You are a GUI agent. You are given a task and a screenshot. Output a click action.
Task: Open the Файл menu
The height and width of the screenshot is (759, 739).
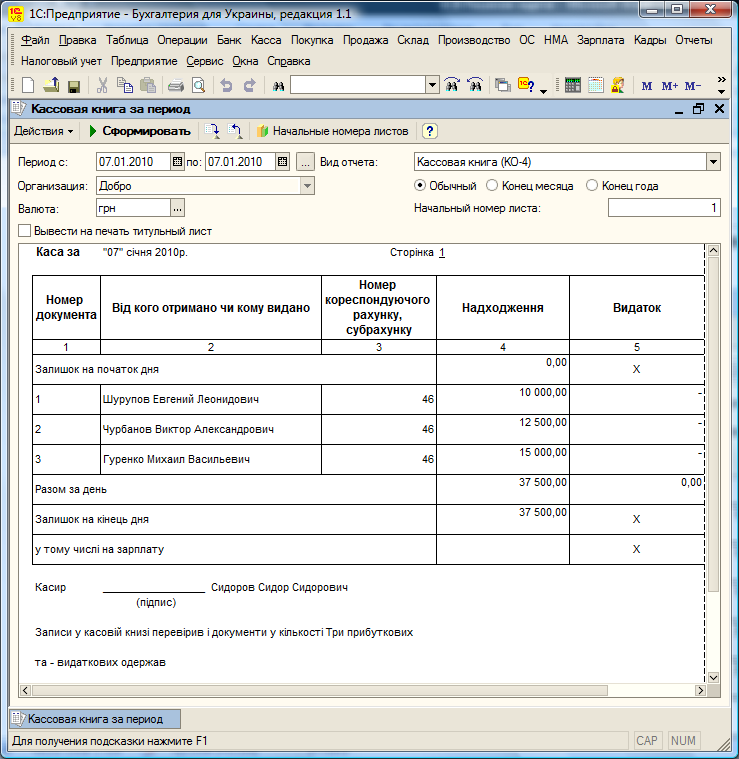(35, 40)
